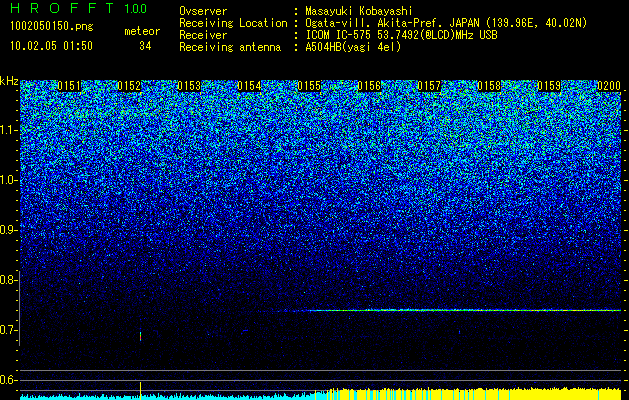The image size is (629, 400).
Task: Click the Ovserver field label
Action: 203,11
